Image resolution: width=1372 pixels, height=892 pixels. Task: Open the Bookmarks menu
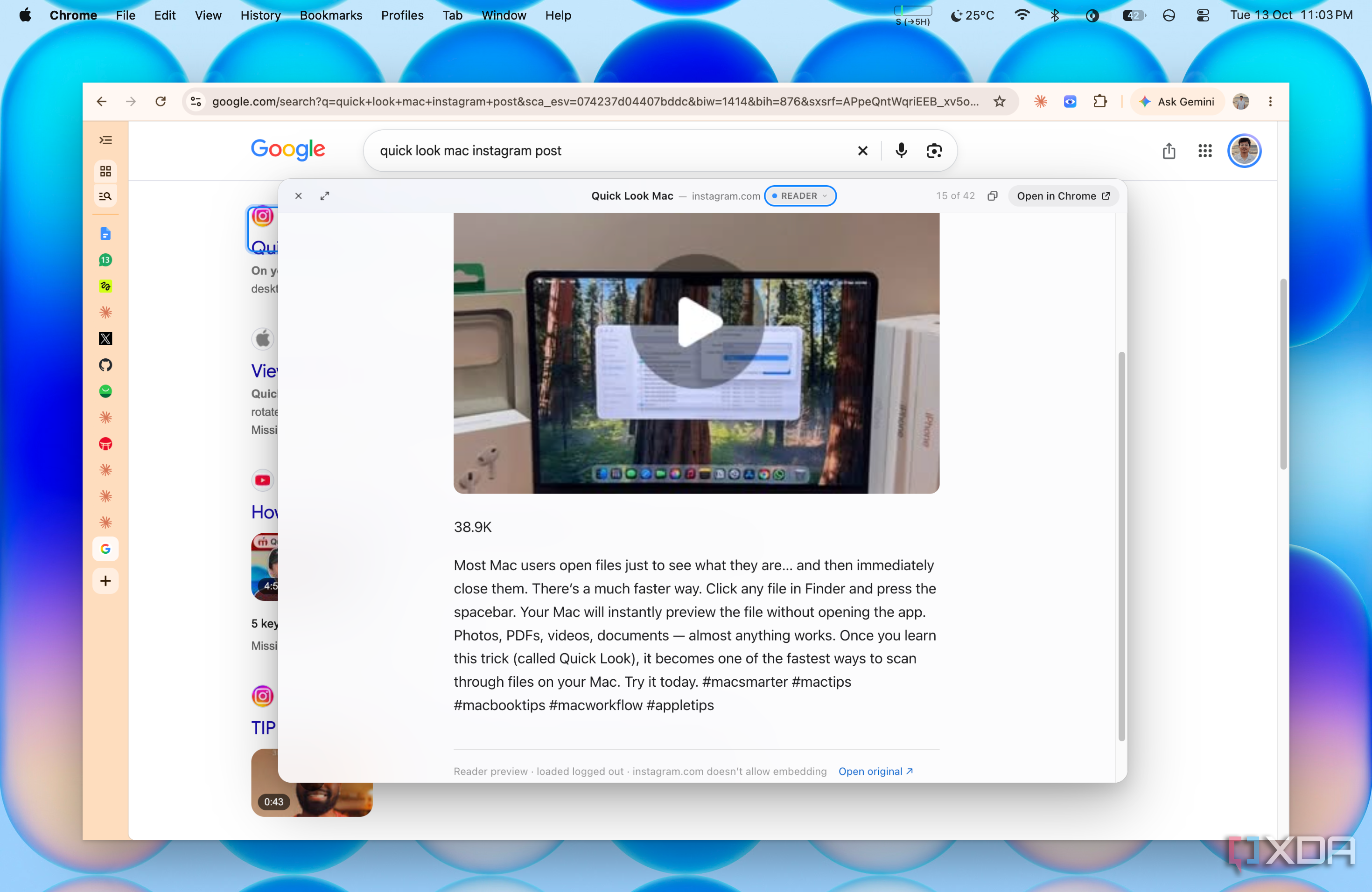tap(331, 15)
